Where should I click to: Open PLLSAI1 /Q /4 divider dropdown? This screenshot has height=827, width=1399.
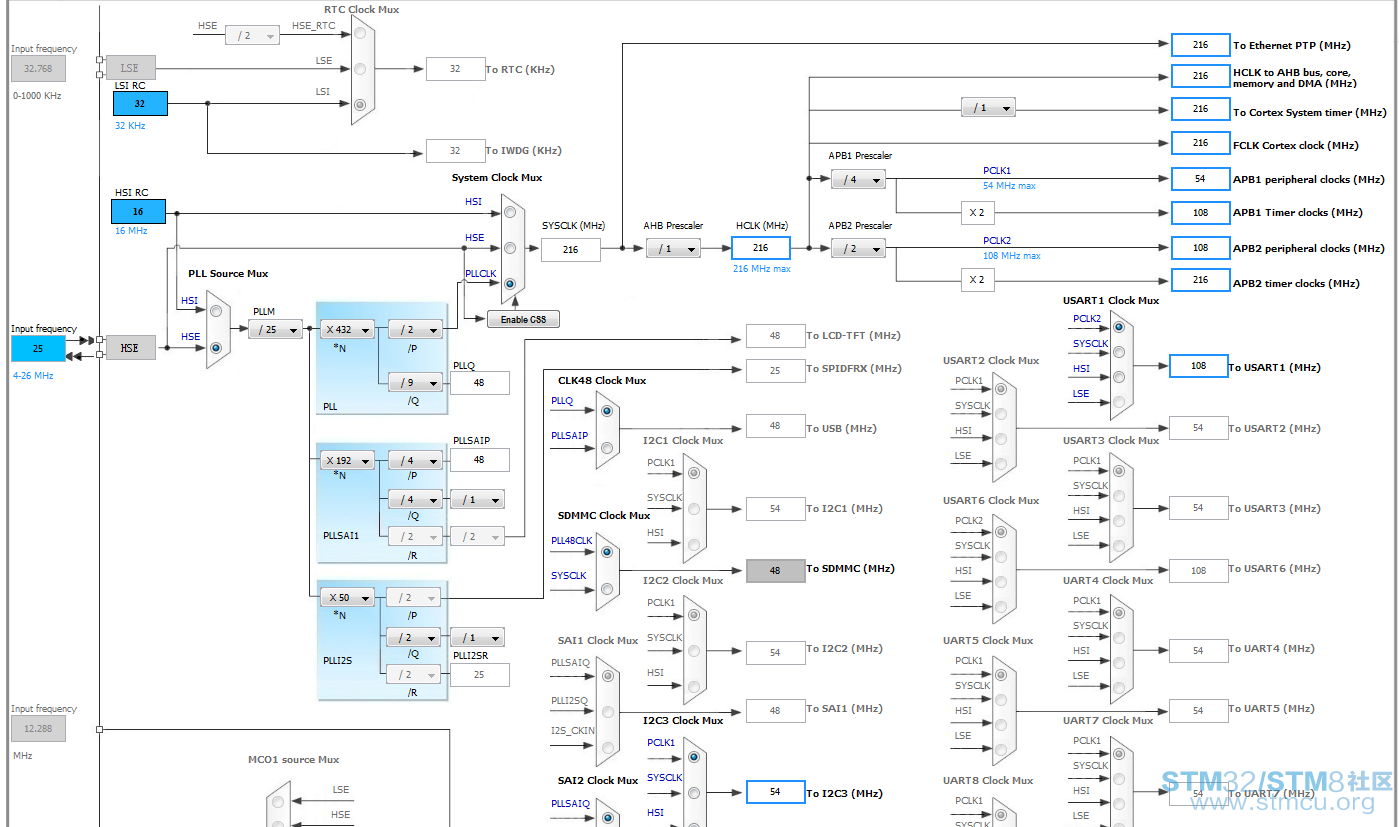pos(414,499)
